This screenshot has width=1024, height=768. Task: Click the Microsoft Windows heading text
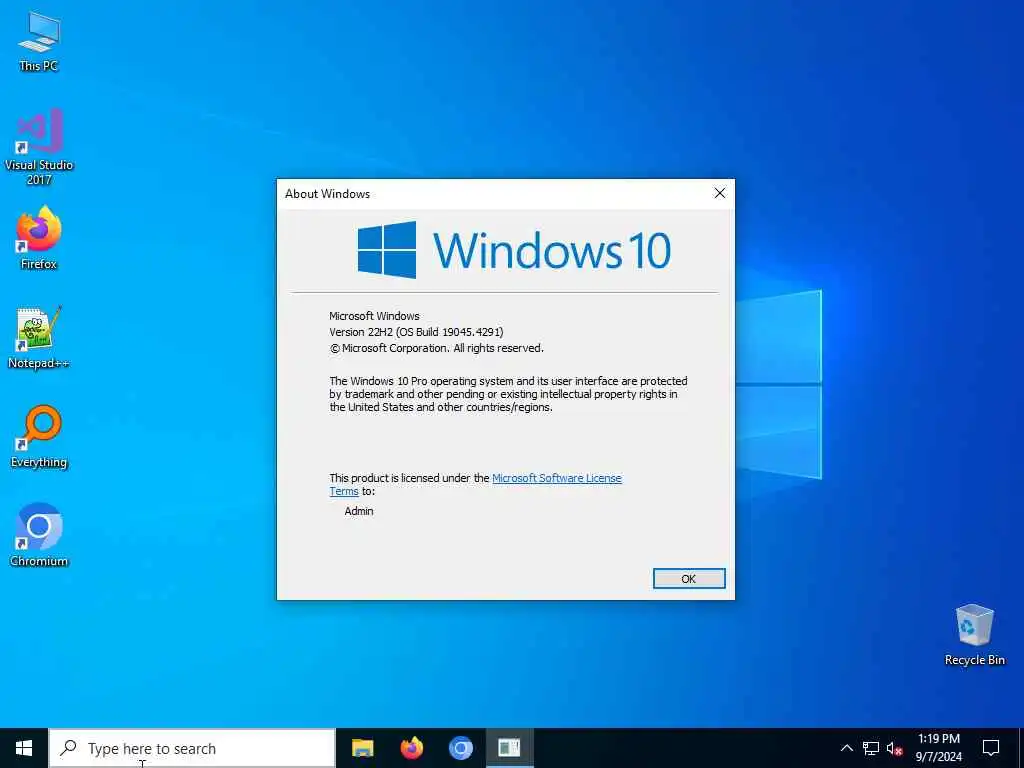(x=374, y=315)
